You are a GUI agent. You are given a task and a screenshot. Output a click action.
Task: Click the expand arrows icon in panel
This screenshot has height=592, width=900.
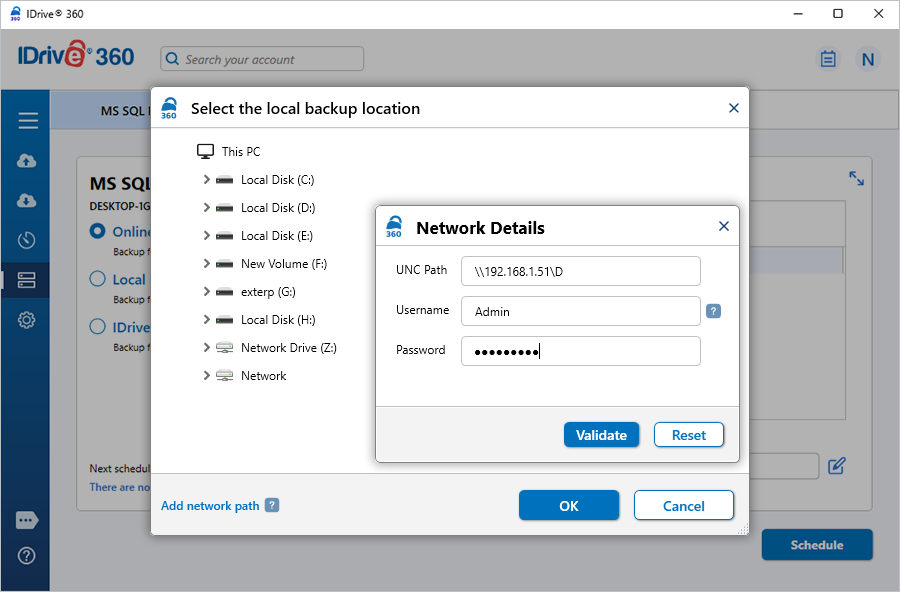click(x=857, y=178)
